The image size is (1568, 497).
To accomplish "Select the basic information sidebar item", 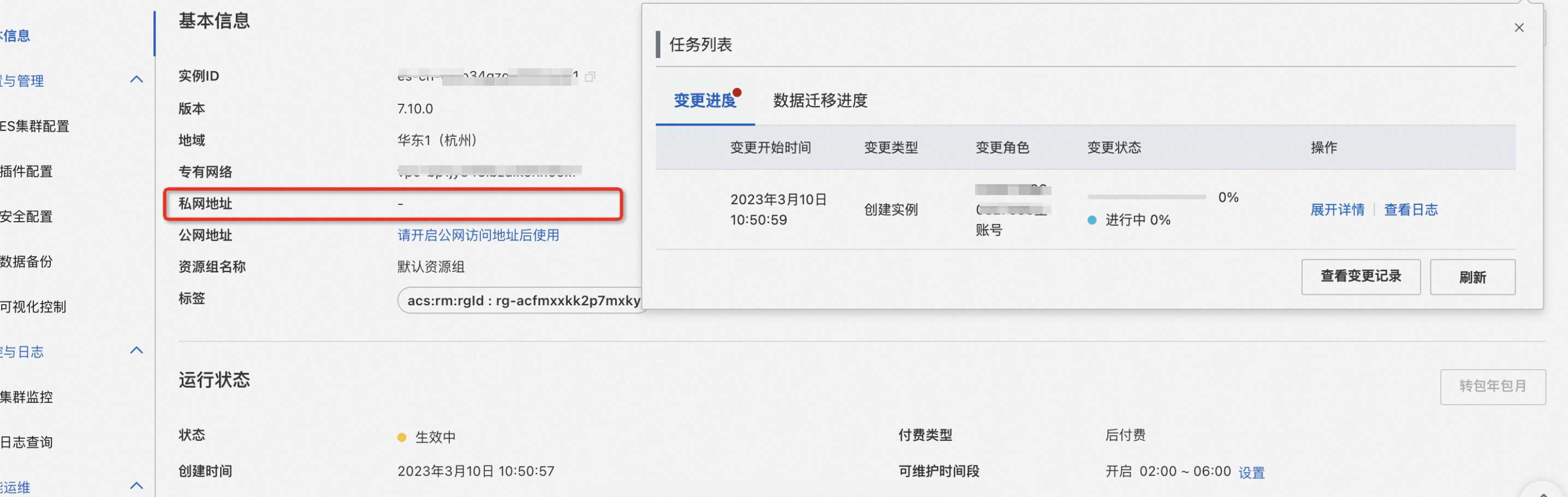I will [15, 35].
